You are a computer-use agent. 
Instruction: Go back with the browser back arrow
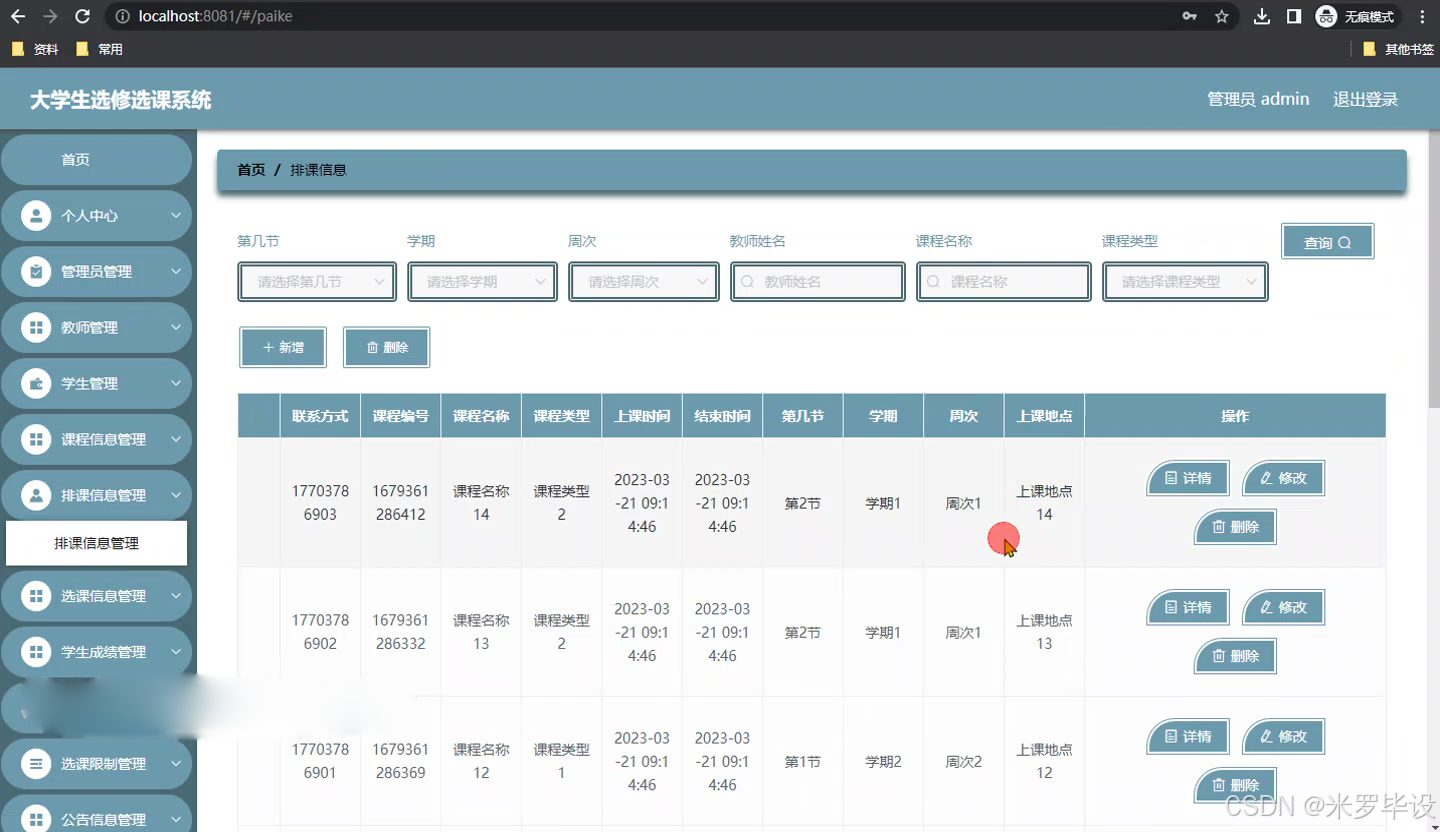[17, 16]
